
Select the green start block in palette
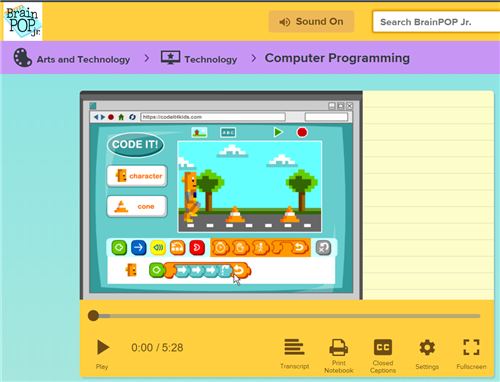119,248
